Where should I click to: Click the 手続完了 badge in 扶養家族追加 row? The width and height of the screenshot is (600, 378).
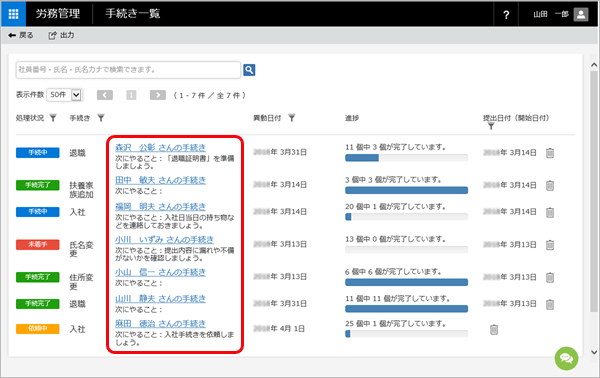[38, 185]
